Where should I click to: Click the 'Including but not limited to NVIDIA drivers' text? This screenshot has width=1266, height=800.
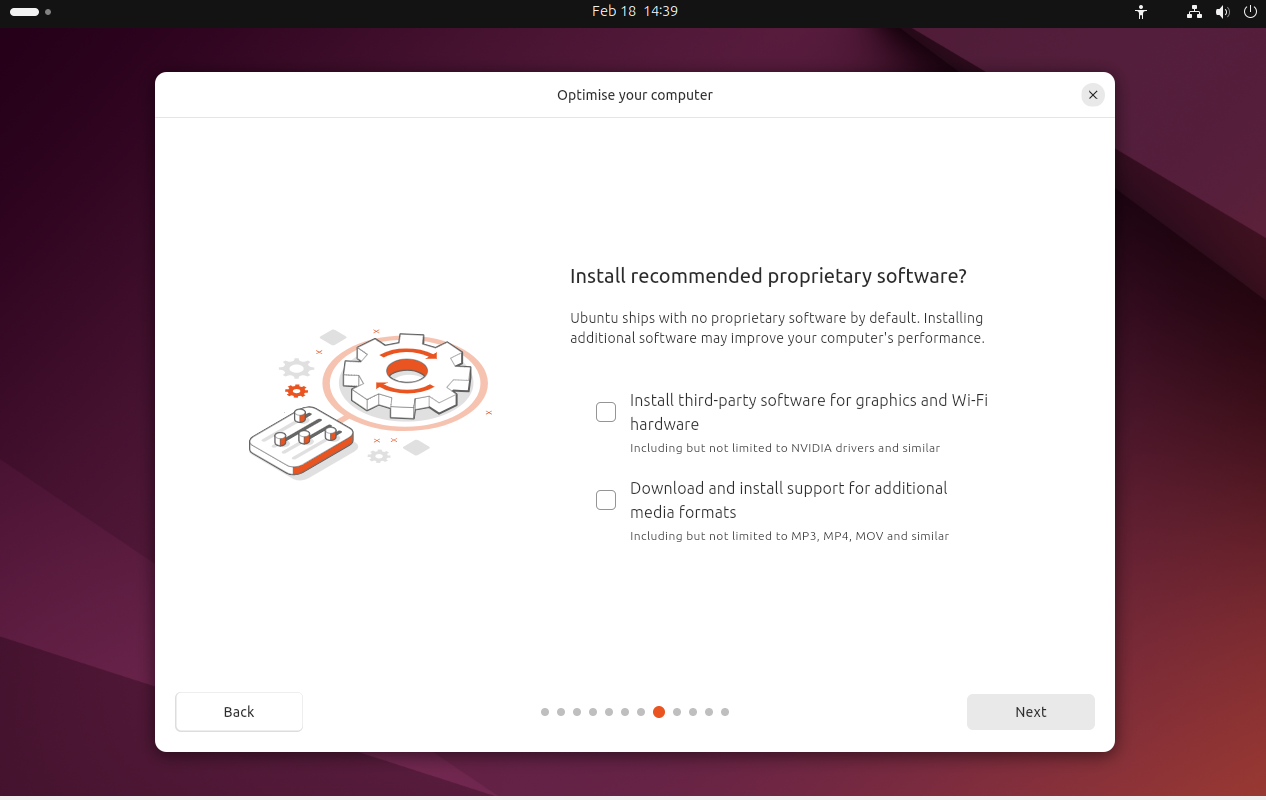[785, 448]
